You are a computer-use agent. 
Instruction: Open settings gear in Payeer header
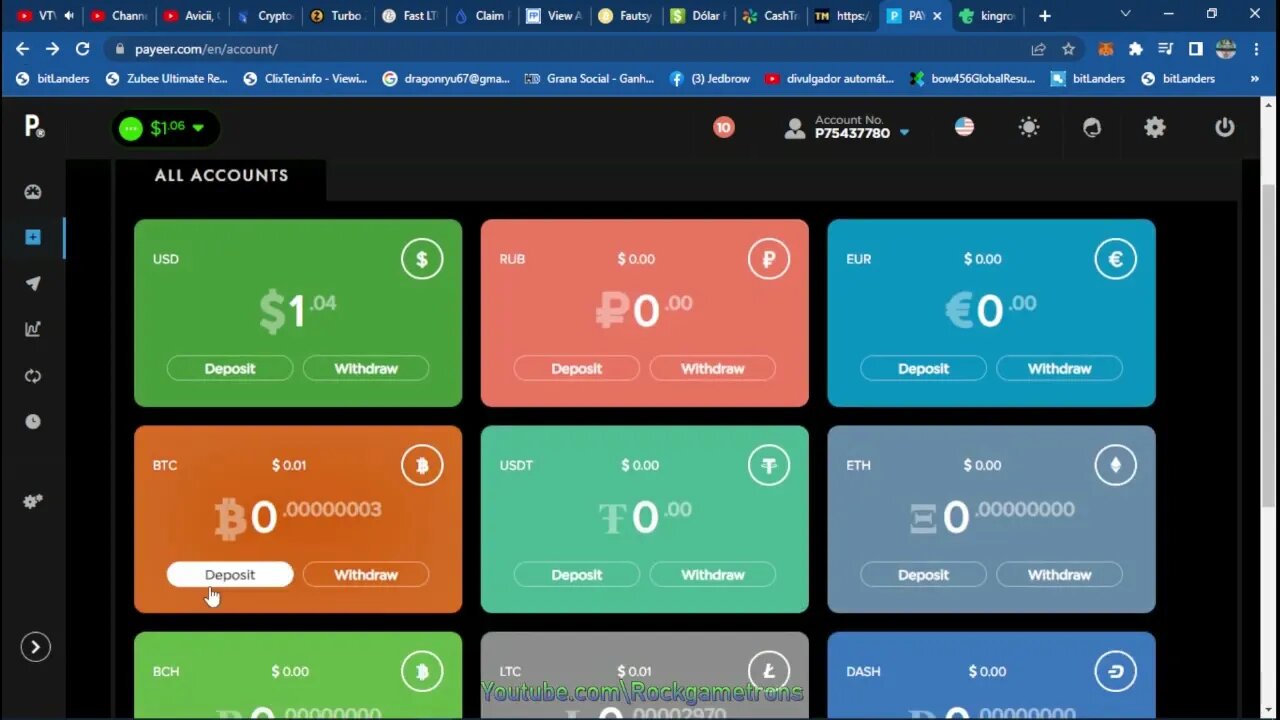pos(1155,127)
